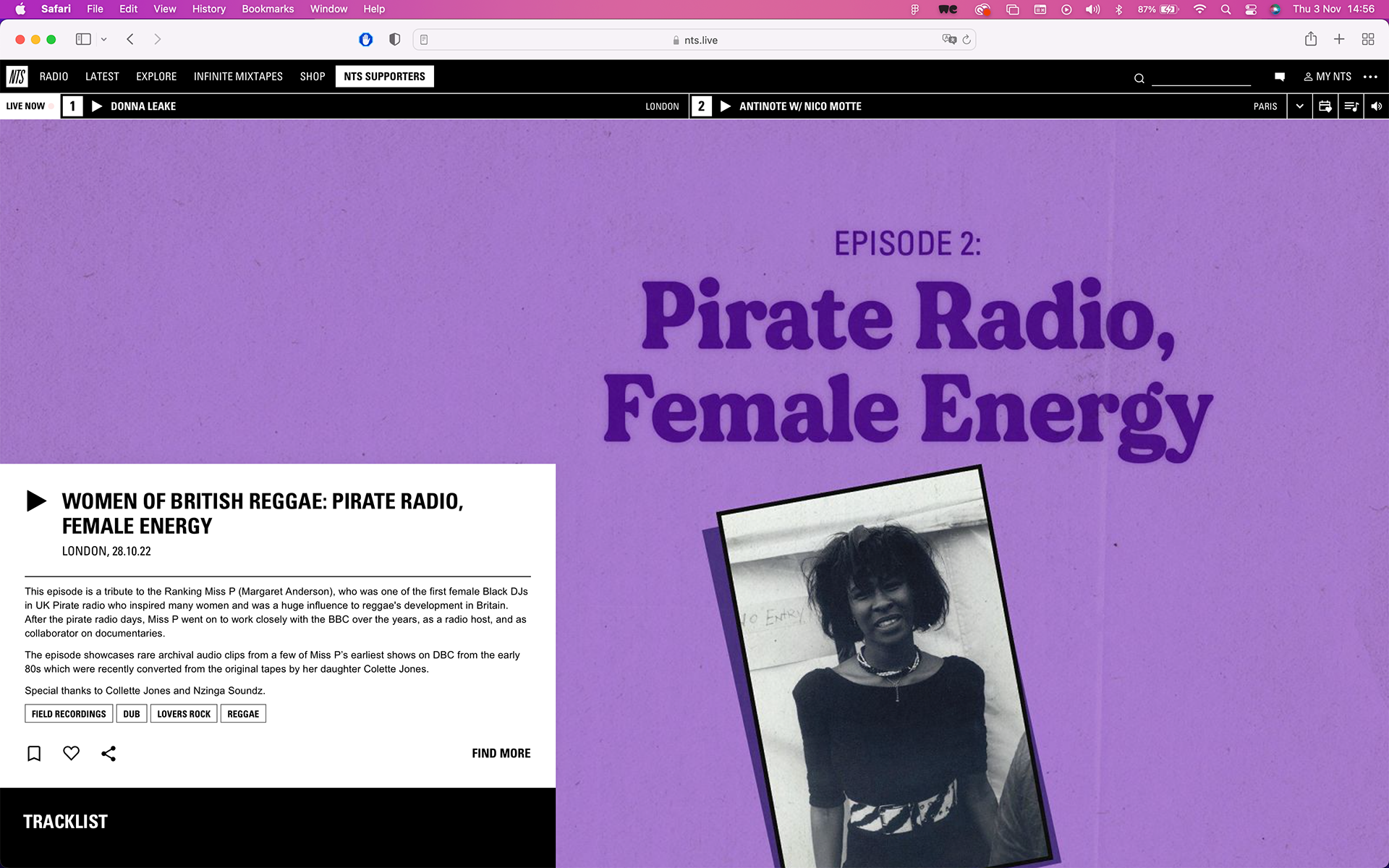
Task: Click the LONDON location label
Action: click(662, 106)
